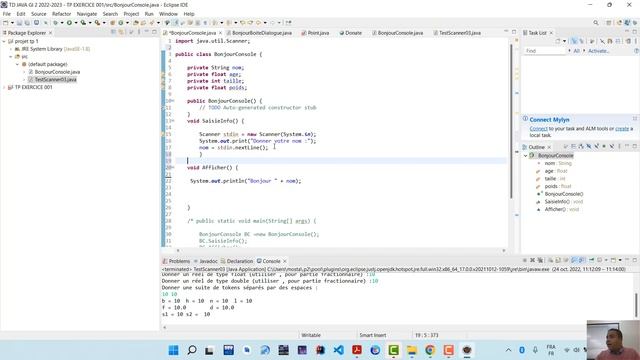Viewport: 640px width, 360px height.
Task: Click the Search magnifier icon in the top toolbar
Action: 596,22
